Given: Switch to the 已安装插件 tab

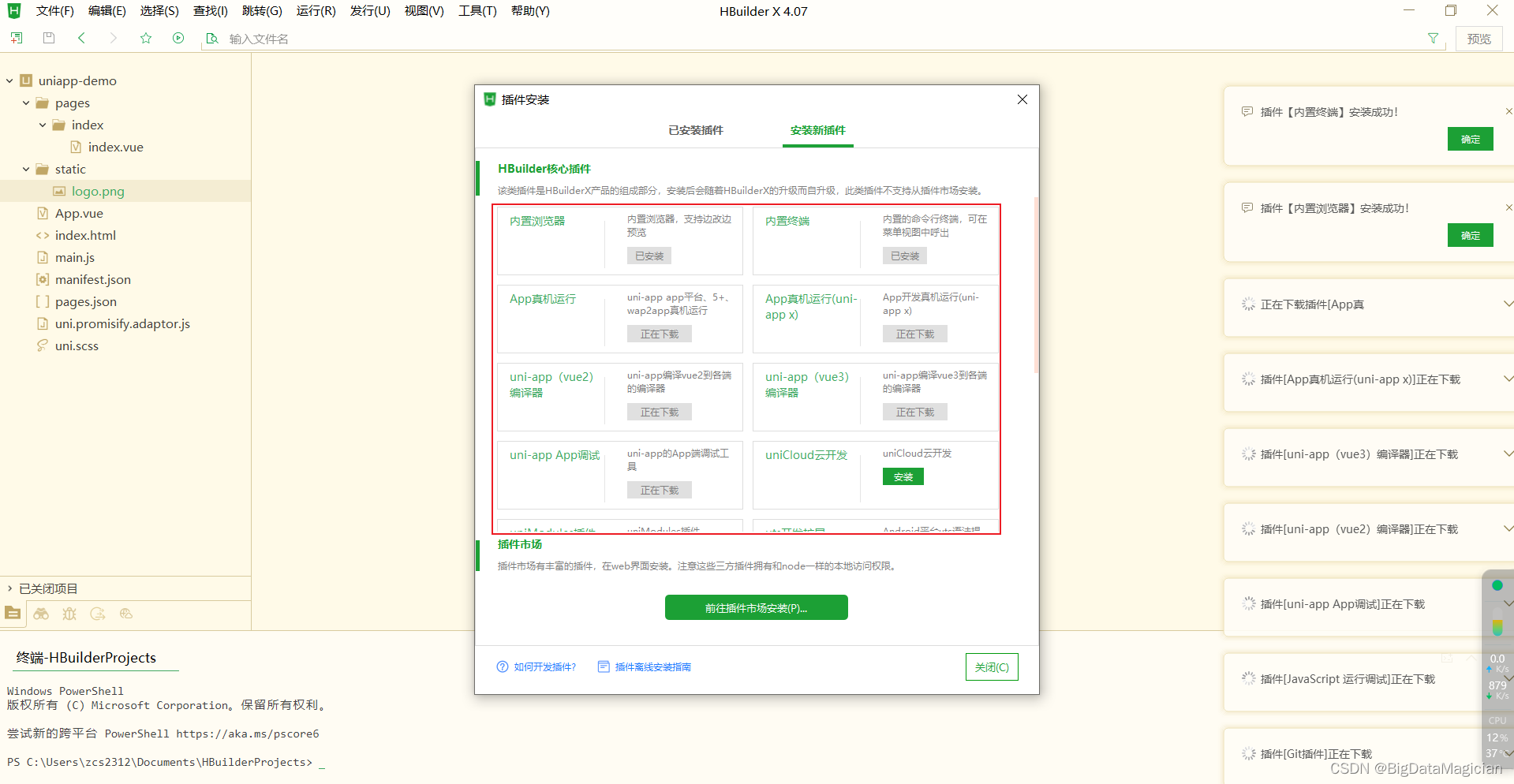Looking at the screenshot, I should (696, 130).
